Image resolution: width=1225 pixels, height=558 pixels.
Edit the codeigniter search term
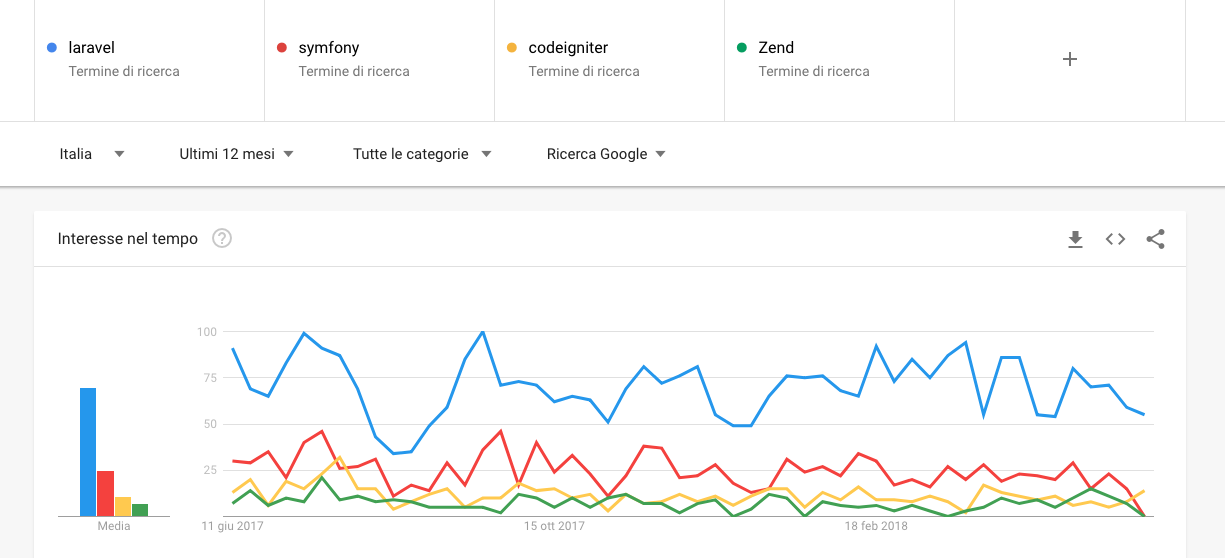click(610, 59)
